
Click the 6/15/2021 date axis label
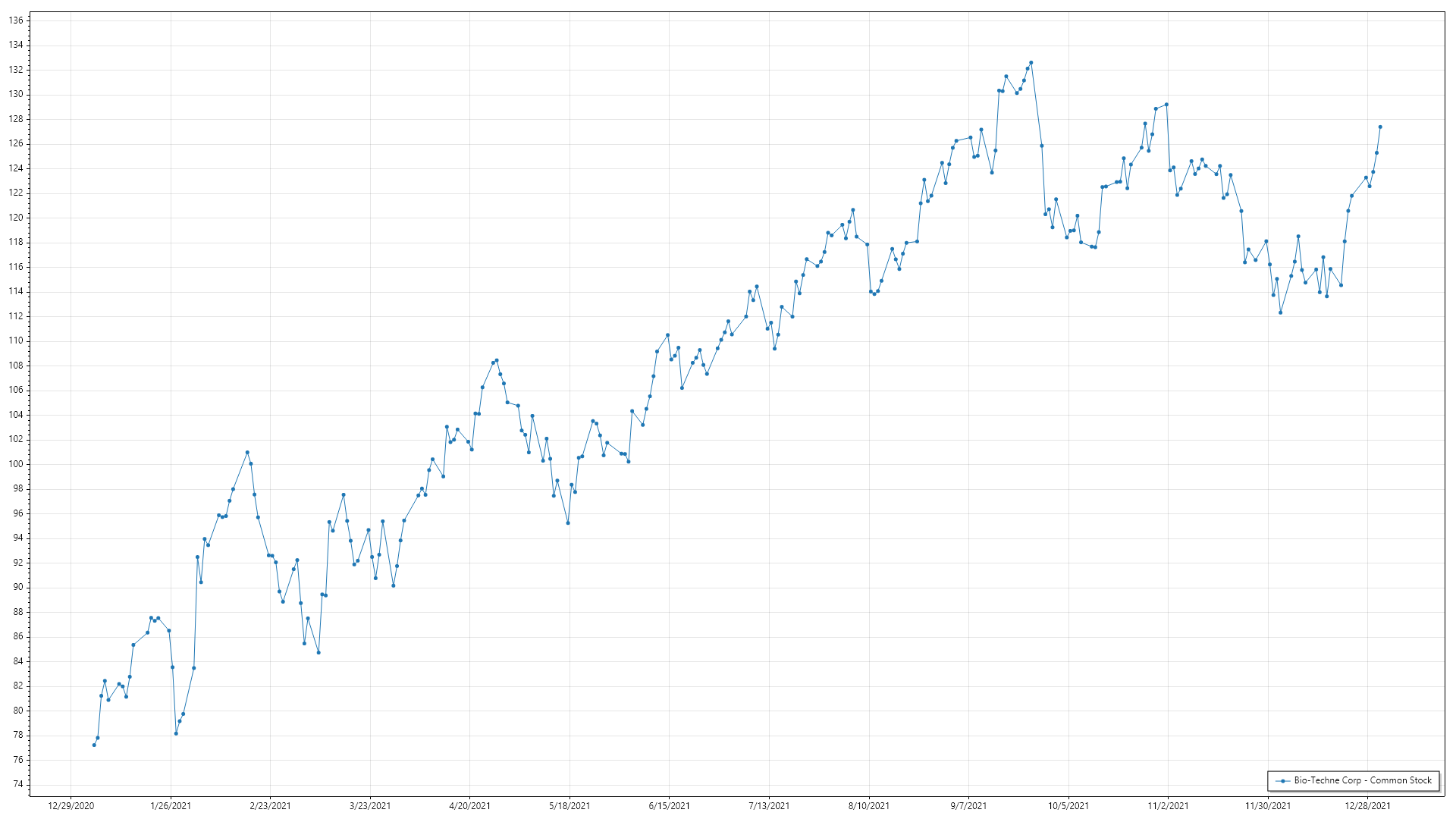[669, 806]
